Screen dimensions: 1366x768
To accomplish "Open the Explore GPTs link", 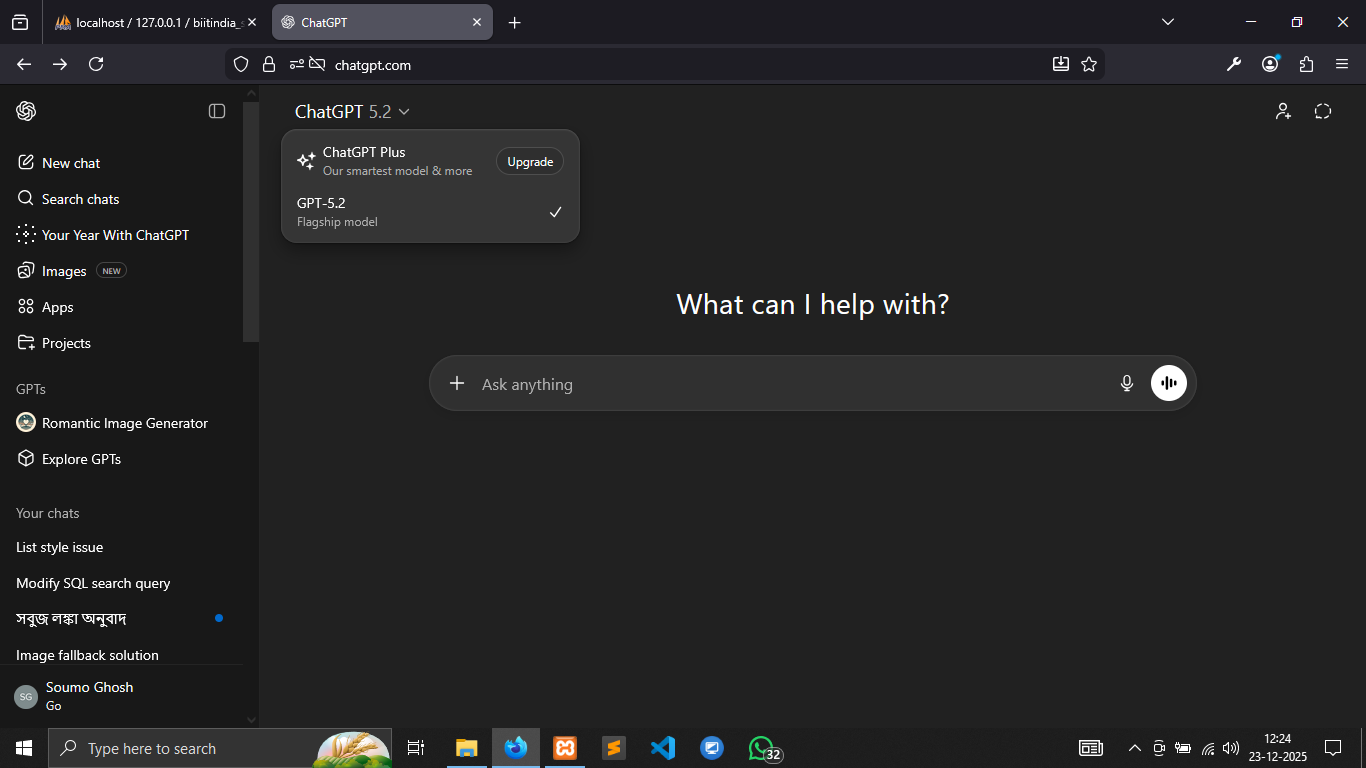I will pos(81,459).
